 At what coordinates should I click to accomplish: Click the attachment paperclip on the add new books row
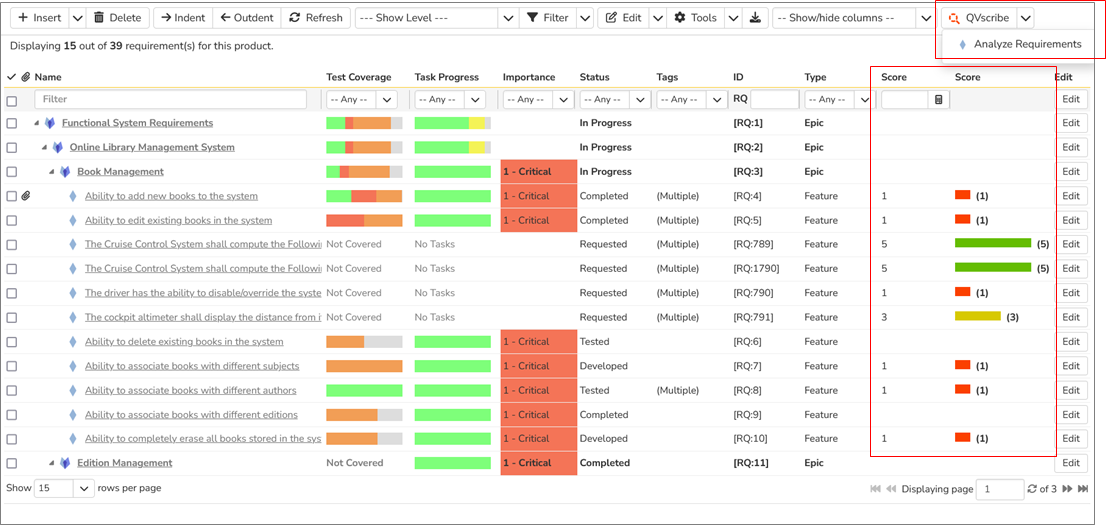(x=26, y=196)
